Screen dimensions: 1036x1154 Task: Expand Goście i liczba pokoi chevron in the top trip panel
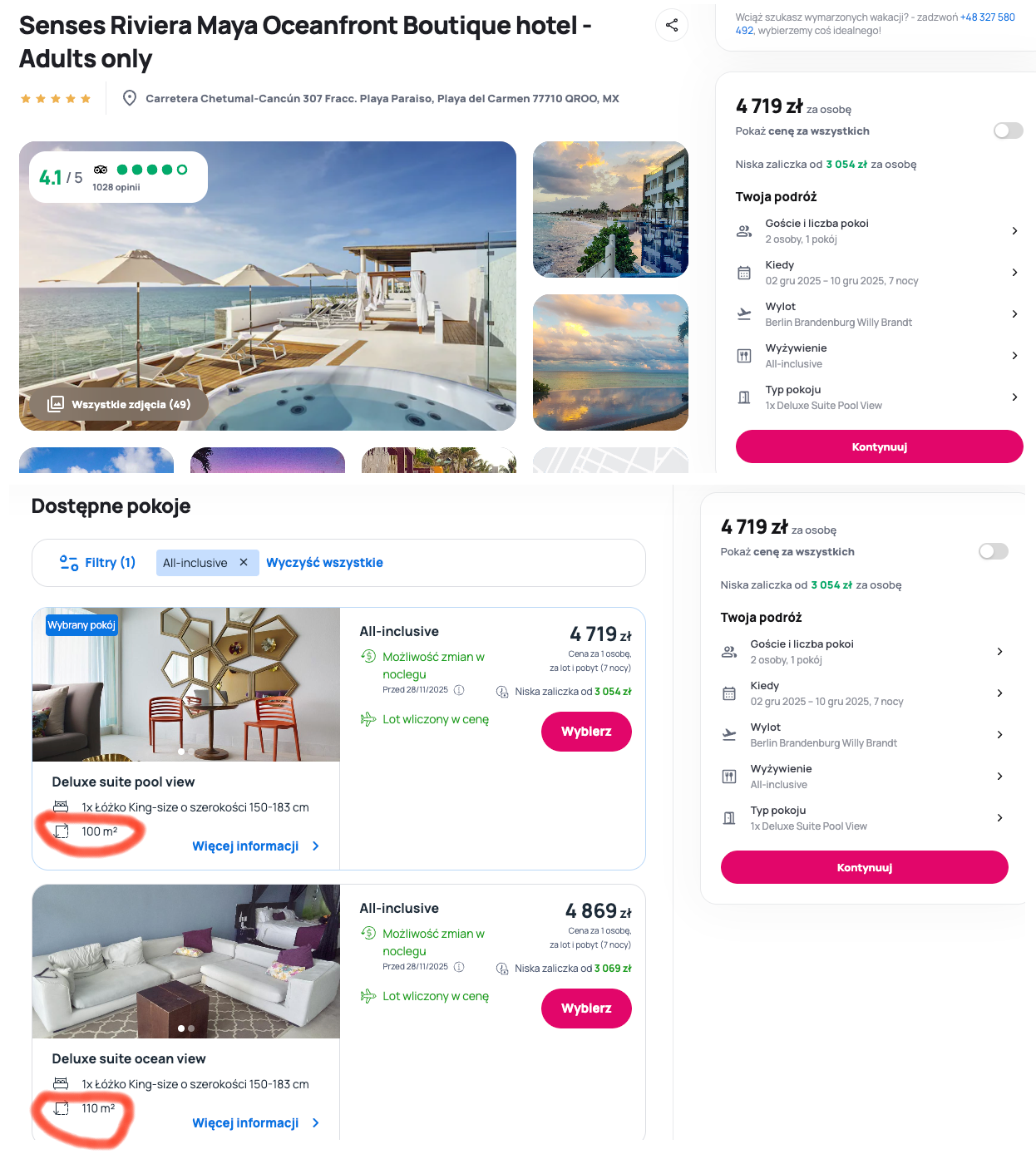(x=1014, y=231)
